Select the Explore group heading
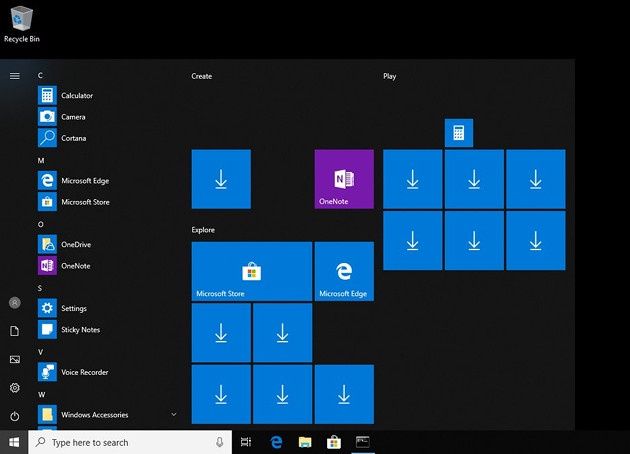 coord(203,230)
